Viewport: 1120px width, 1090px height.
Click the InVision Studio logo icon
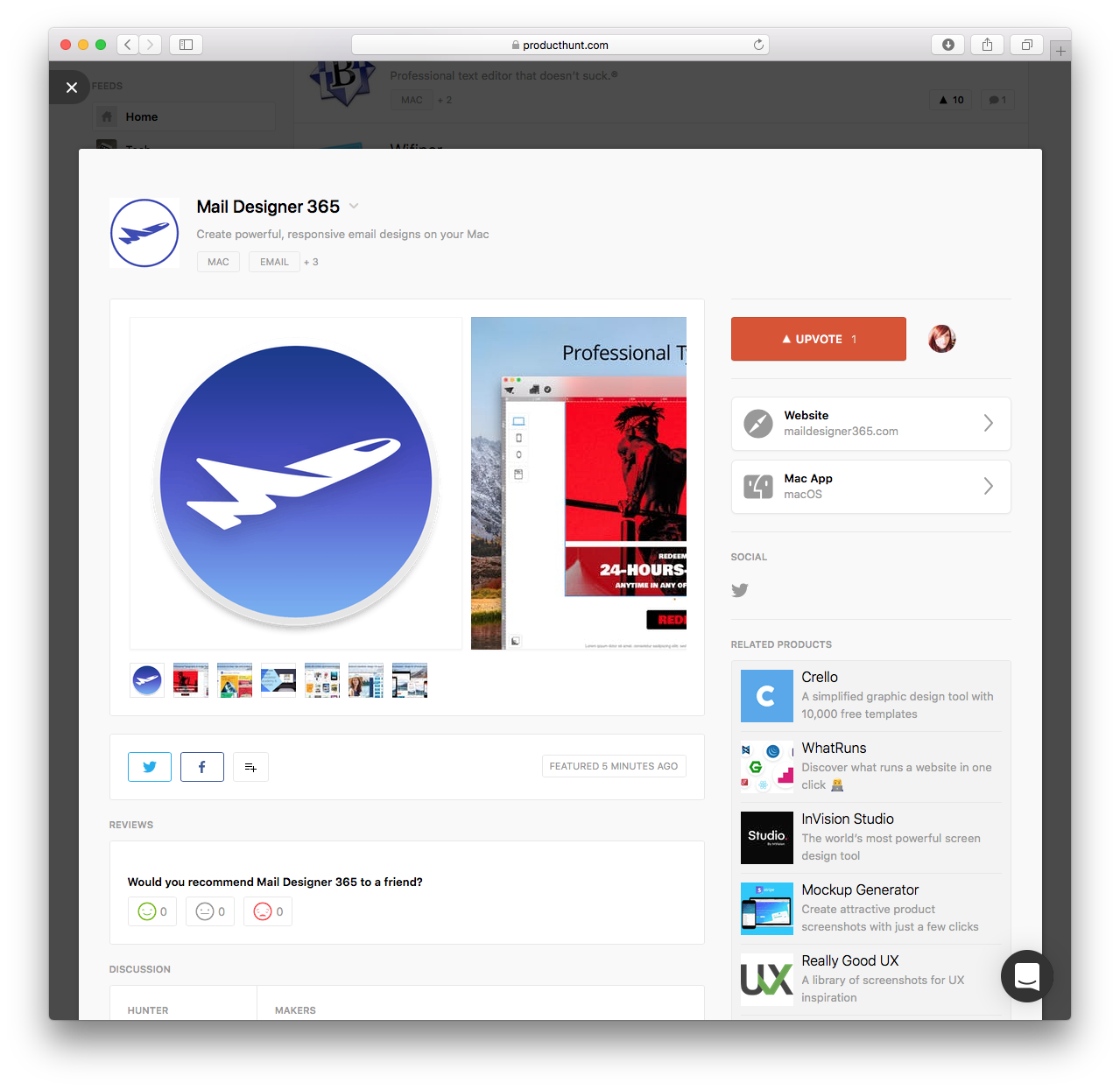767,838
